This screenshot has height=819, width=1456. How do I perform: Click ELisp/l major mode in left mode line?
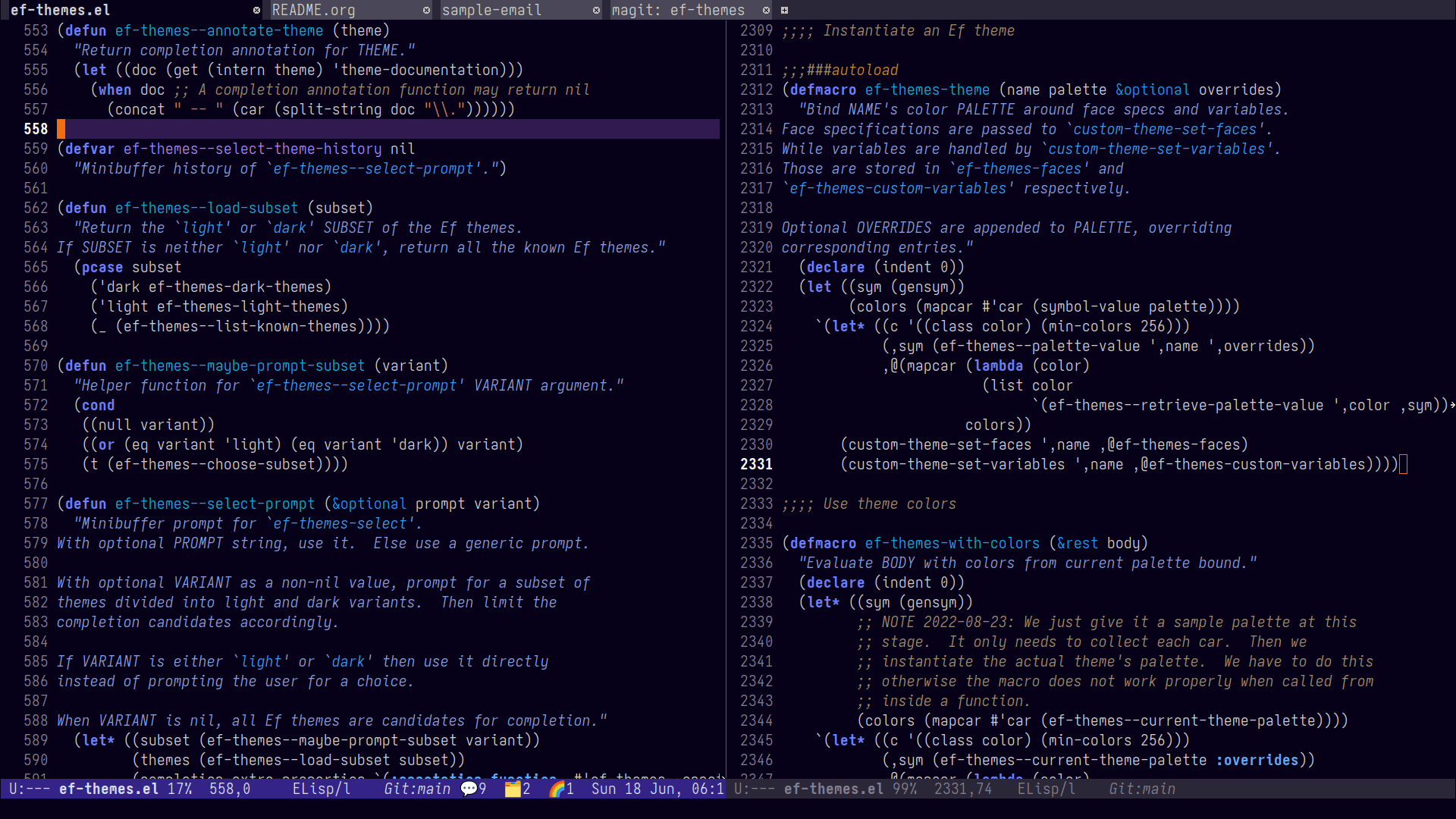(x=322, y=789)
